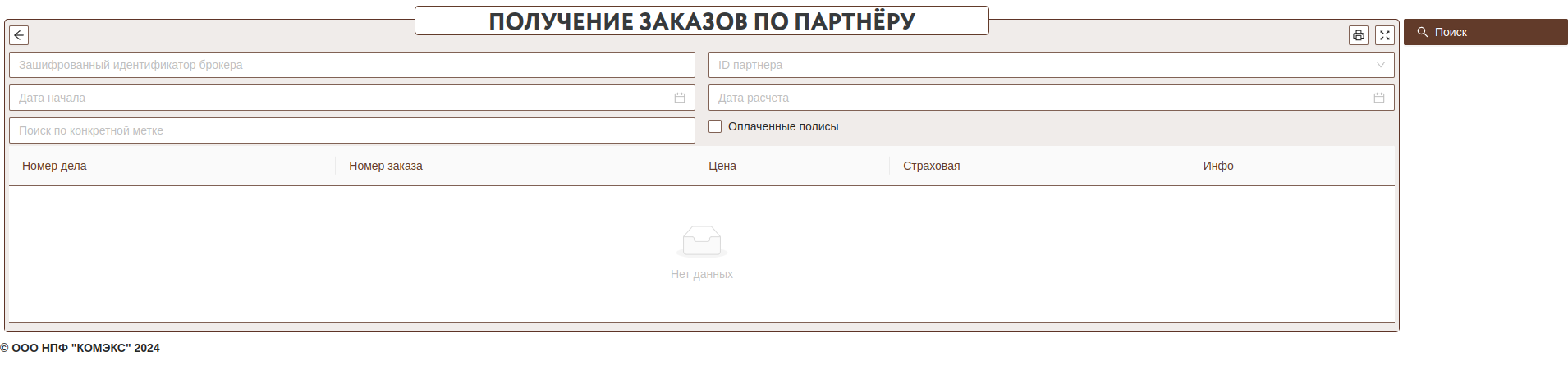Click the Номер заказа column header
Viewport: 1568px width, 379px height.
click(x=386, y=166)
